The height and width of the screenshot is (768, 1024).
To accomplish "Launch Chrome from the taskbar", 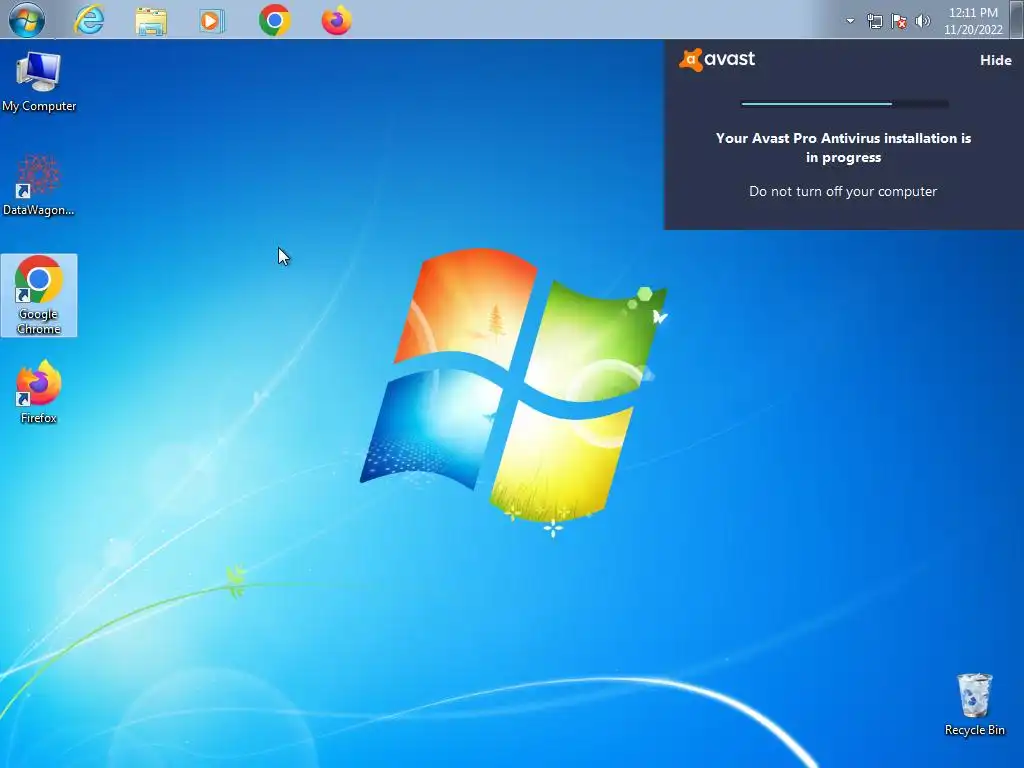I will (x=275, y=20).
